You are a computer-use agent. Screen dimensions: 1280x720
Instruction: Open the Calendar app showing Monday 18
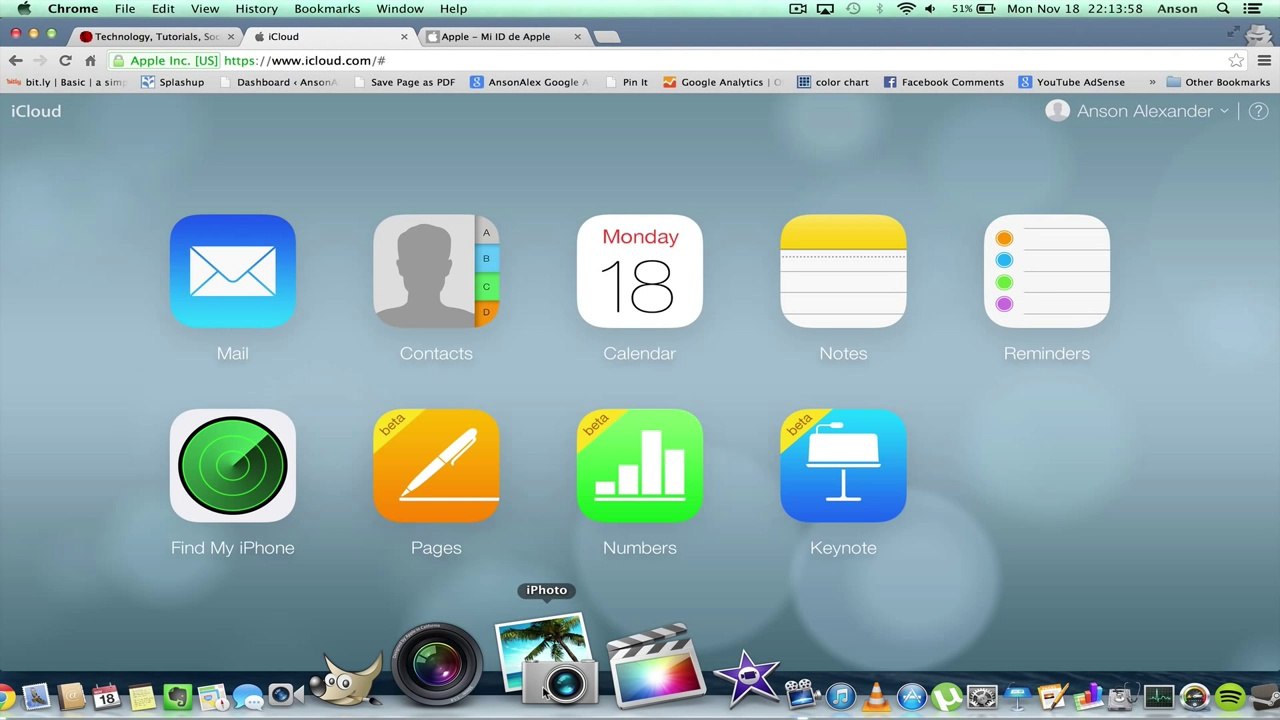pos(640,271)
